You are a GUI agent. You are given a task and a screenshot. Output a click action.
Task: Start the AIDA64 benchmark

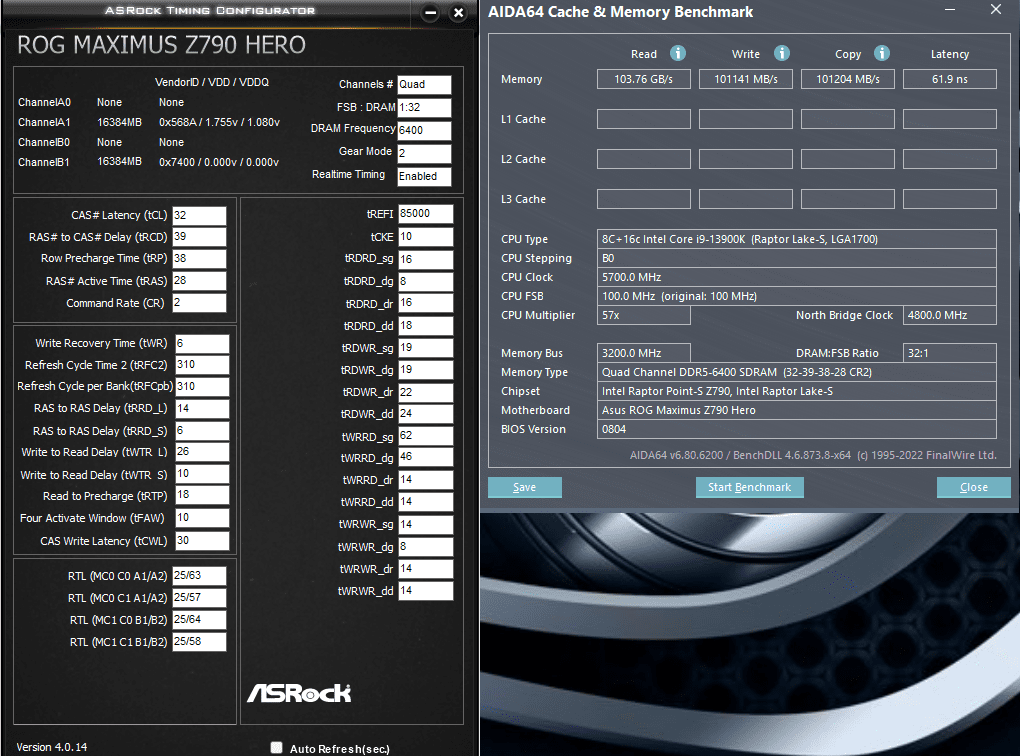pyautogui.click(x=749, y=487)
